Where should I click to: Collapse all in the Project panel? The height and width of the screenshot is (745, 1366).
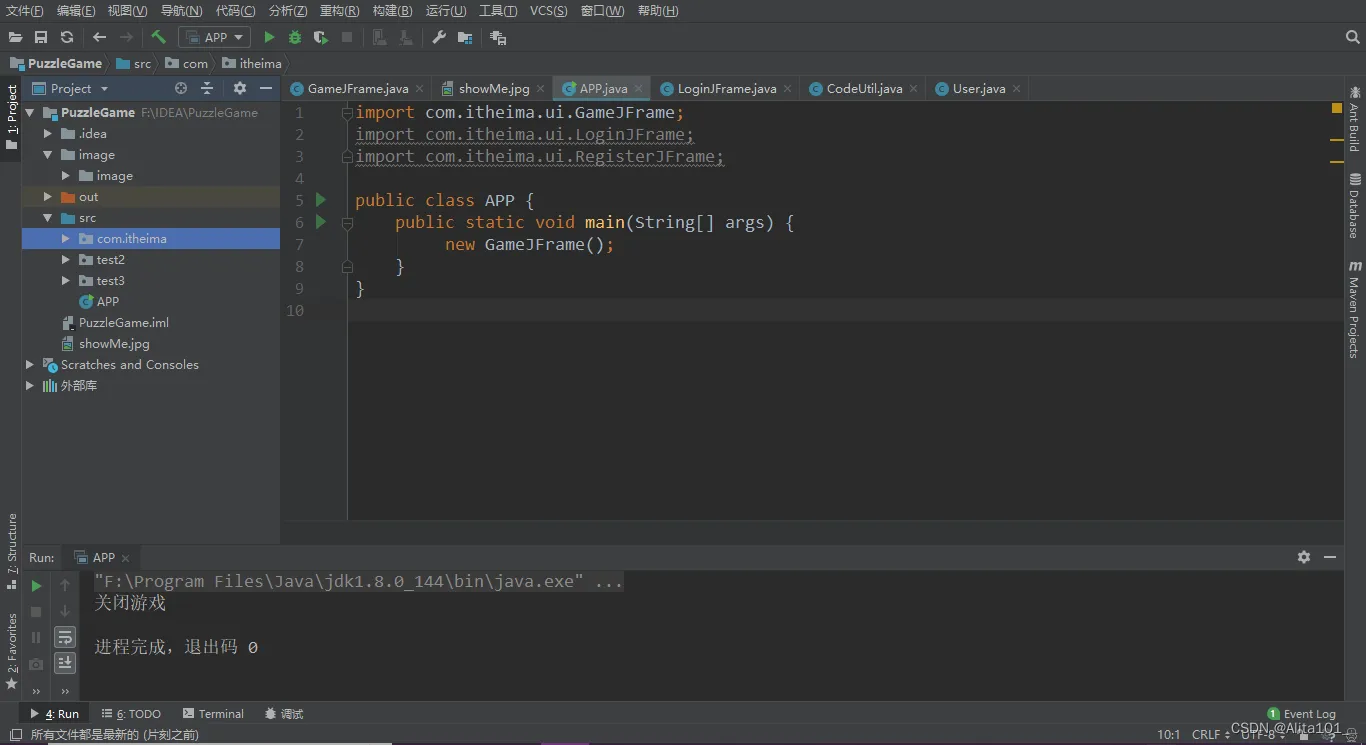[x=207, y=88]
